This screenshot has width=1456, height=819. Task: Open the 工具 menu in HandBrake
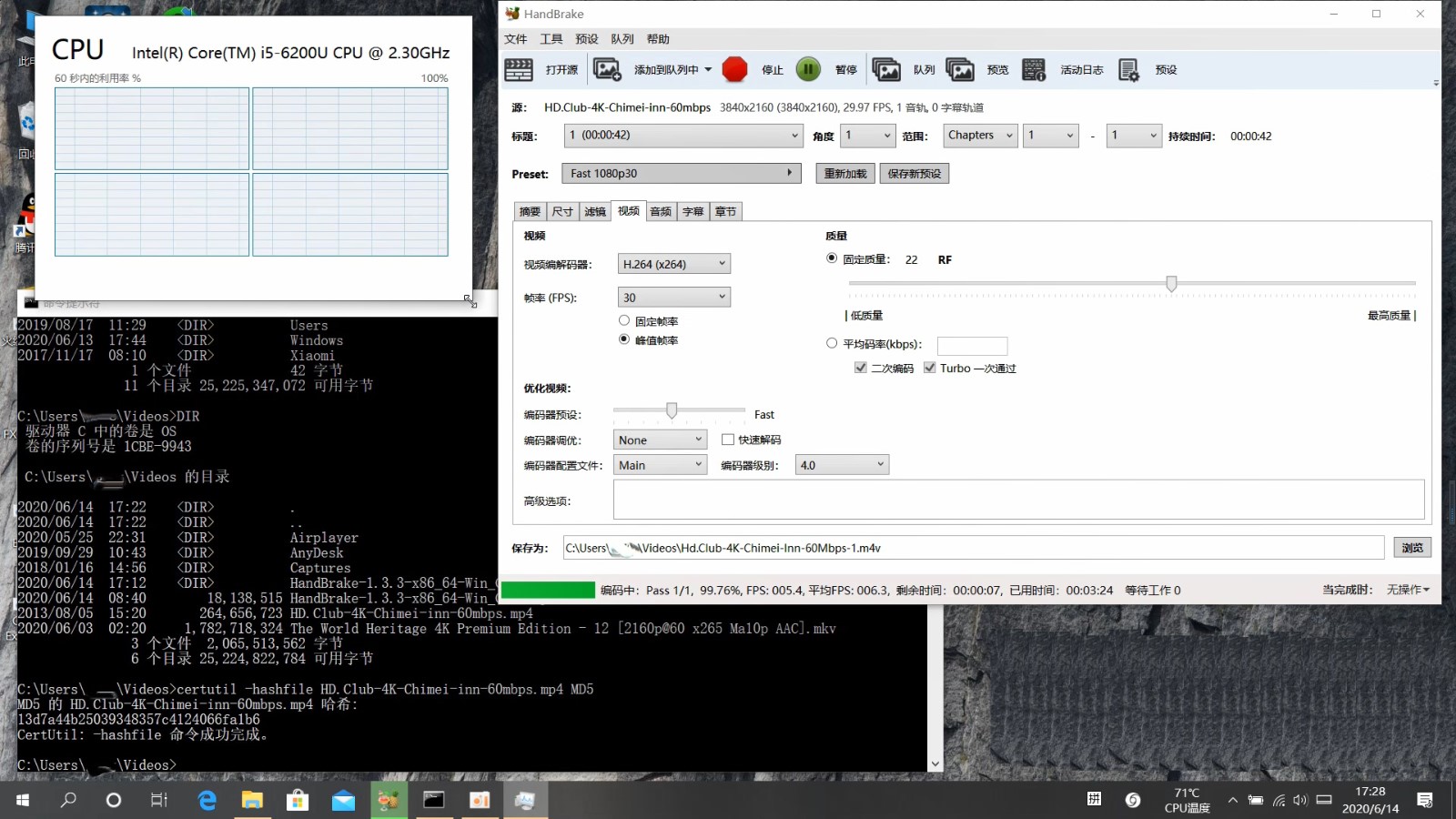(x=551, y=39)
